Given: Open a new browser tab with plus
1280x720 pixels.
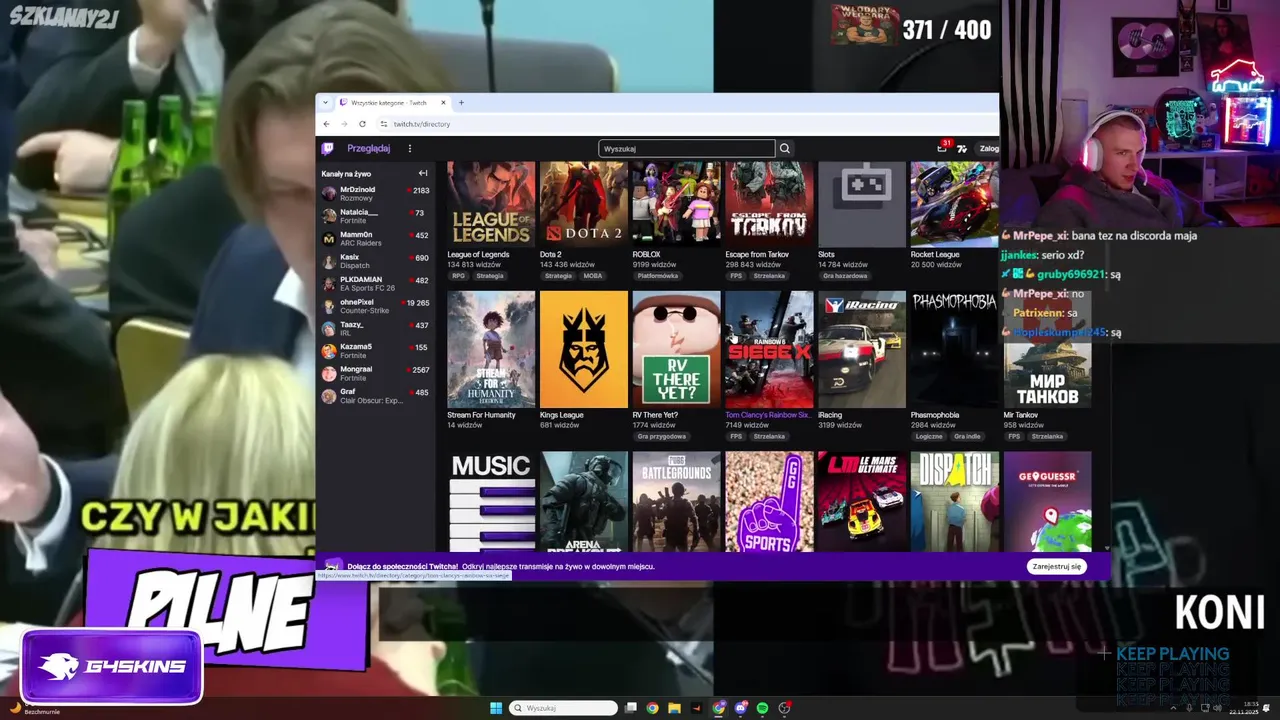Looking at the screenshot, I should click(x=461, y=102).
